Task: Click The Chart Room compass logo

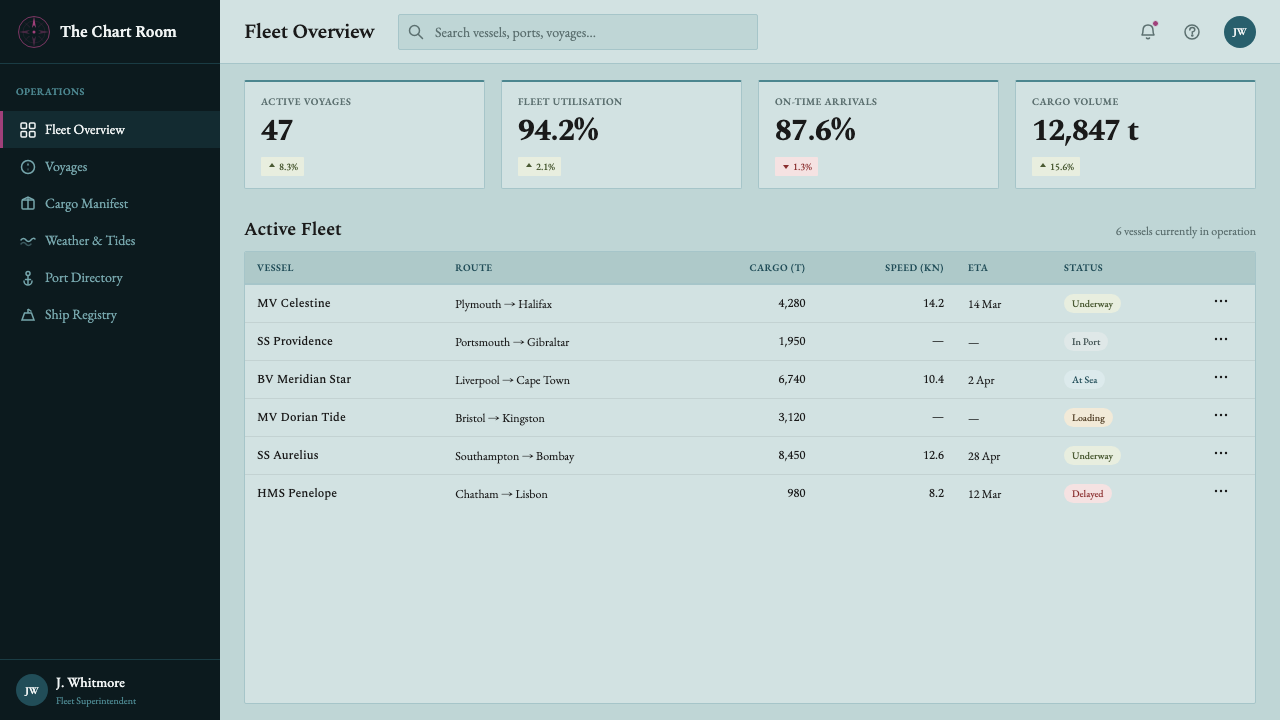Action: [x=34, y=32]
